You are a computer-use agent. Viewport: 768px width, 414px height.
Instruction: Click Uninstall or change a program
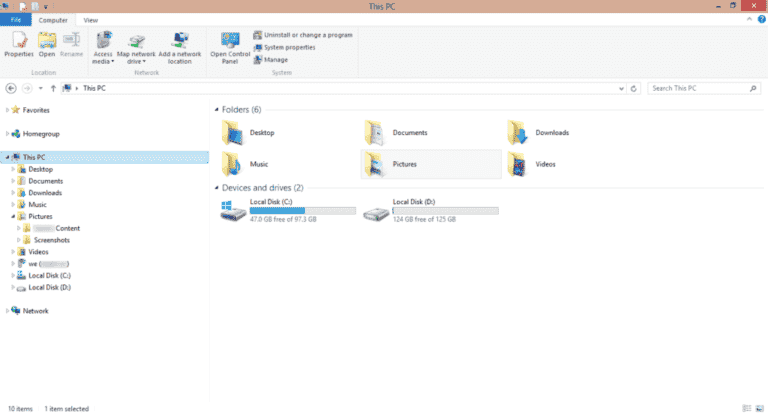point(302,35)
